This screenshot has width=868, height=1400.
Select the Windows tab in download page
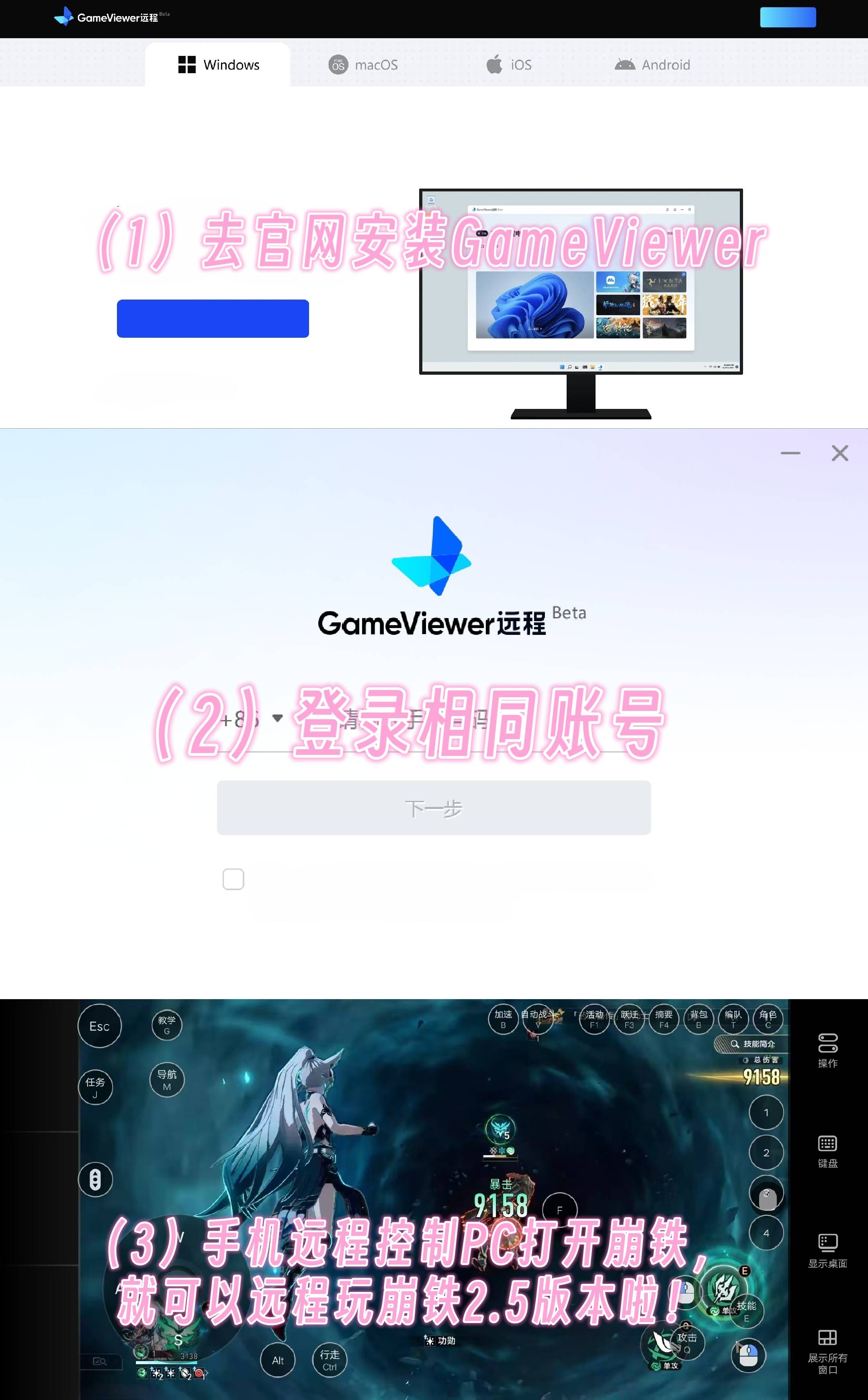217,64
